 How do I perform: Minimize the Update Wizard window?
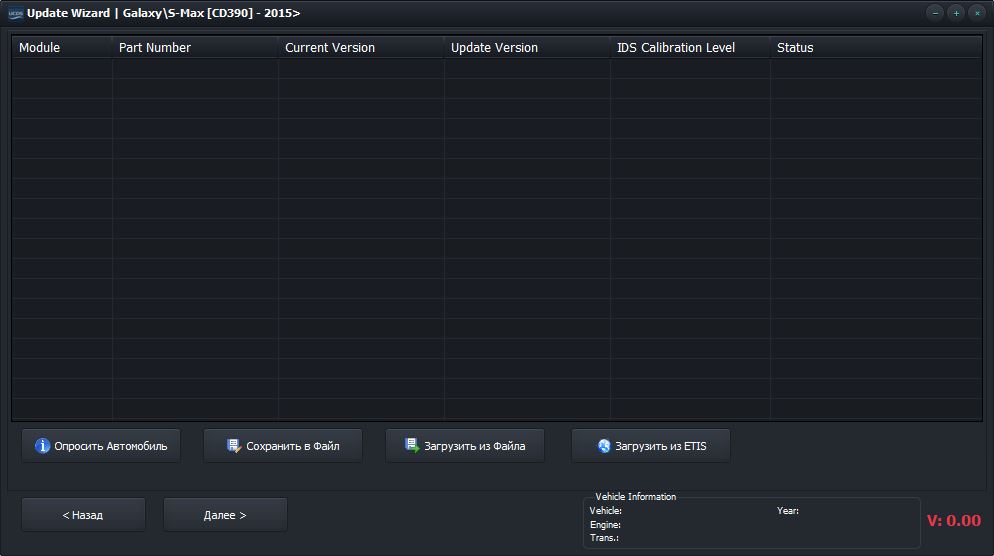tap(935, 13)
